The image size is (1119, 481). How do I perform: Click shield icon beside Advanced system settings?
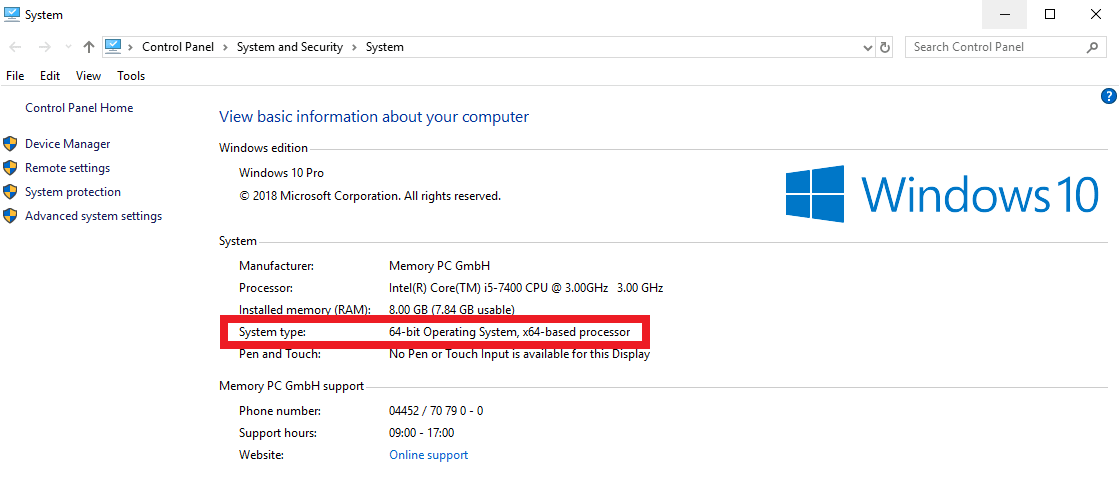(10, 216)
